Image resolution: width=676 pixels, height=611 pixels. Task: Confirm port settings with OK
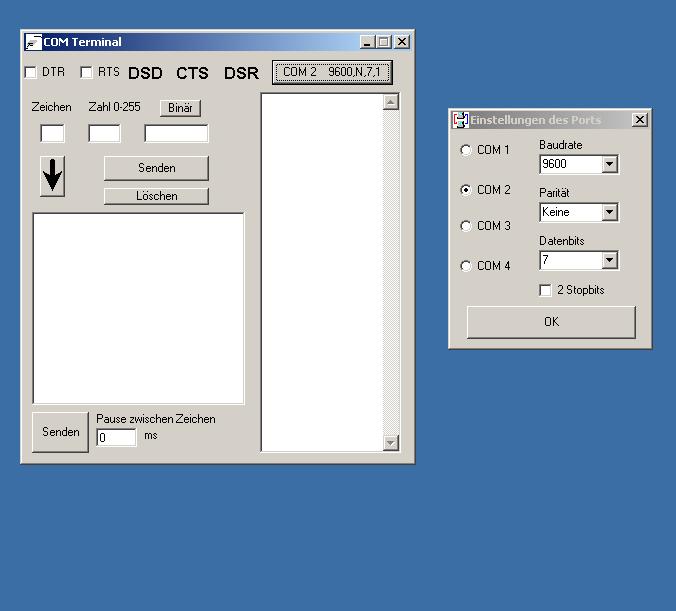pyautogui.click(x=551, y=322)
